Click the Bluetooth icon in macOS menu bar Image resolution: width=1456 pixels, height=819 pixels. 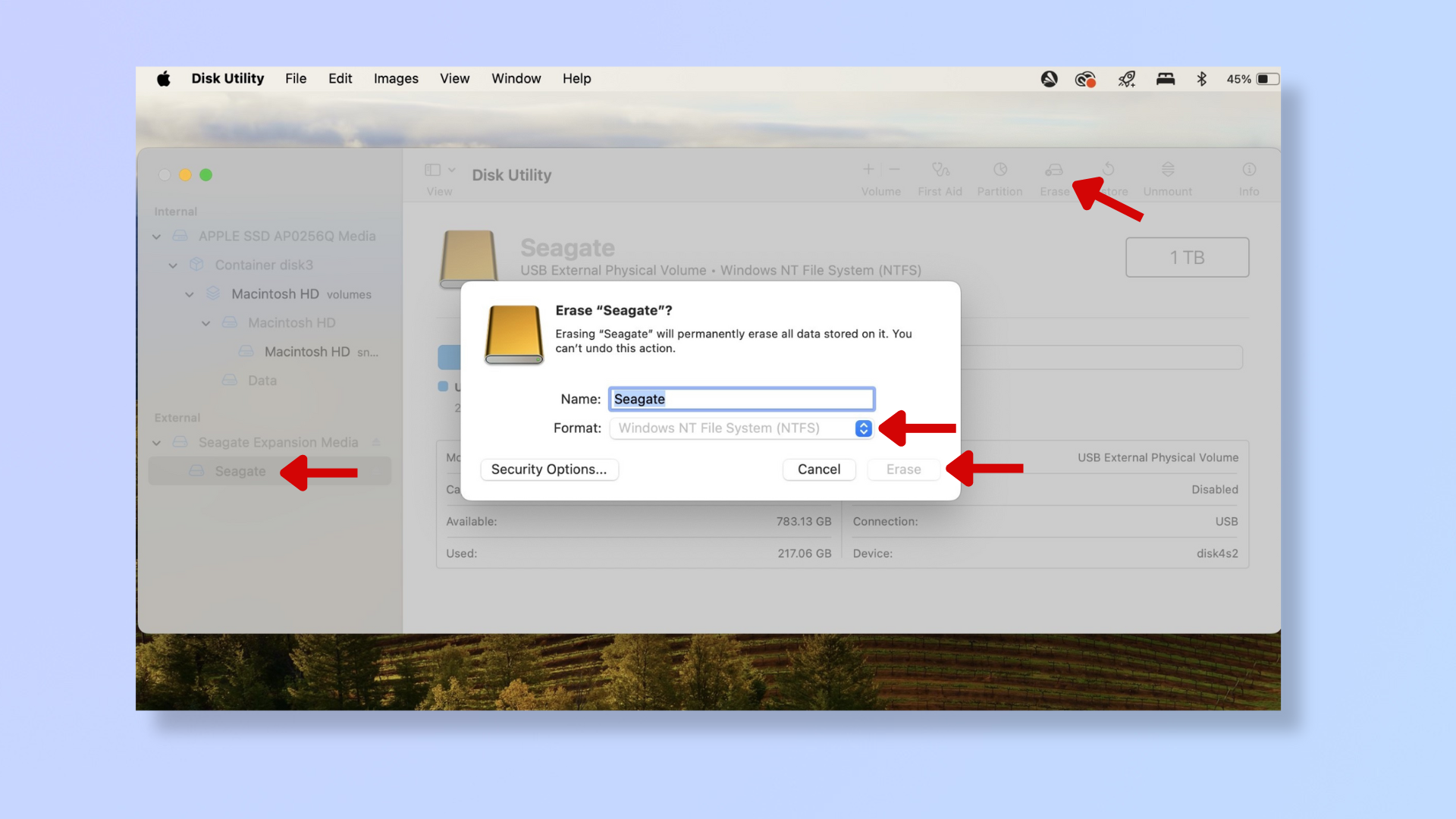(1200, 79)
